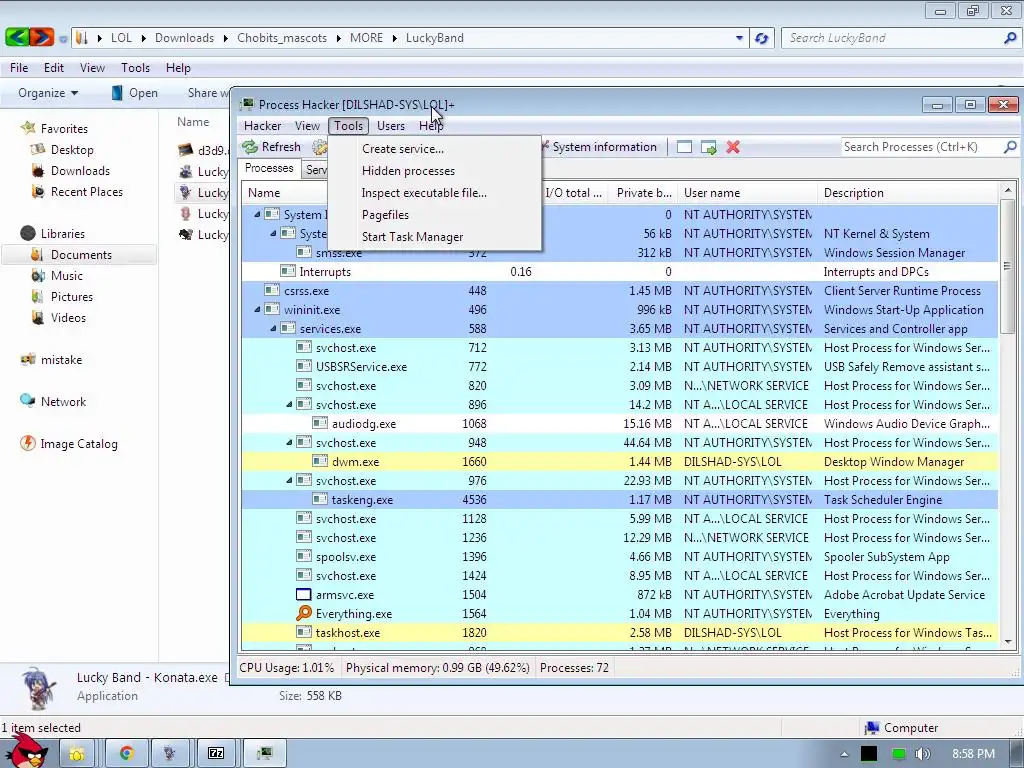The height and width of the screenshot is (768, 1024).
Task: Click the Open button in Explorer toolbar
Action: click(x=135, y=93)
